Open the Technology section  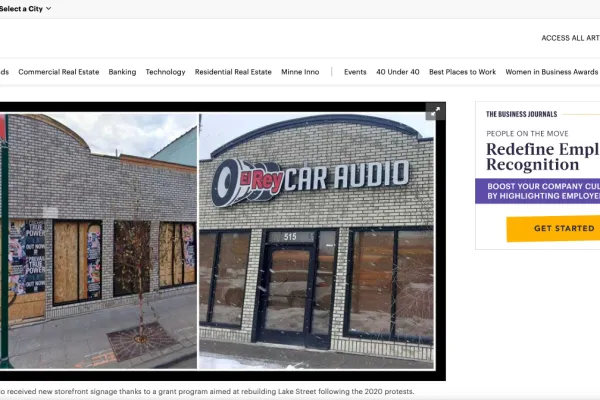(165, 72)
